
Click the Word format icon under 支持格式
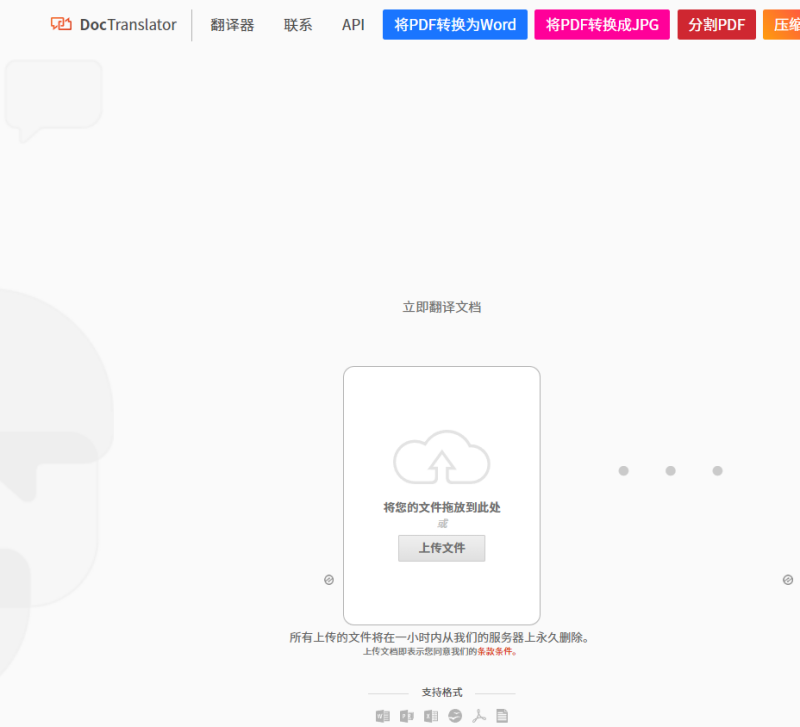tap(383, 715)
